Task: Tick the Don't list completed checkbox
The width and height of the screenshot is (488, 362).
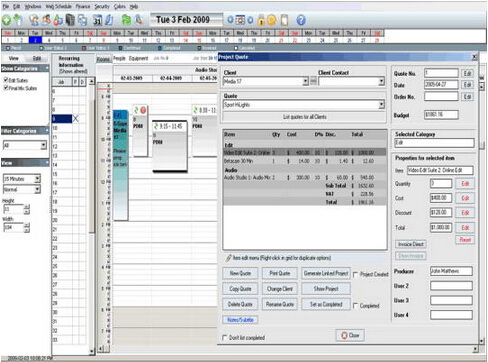Action: [x=225, y=337]
